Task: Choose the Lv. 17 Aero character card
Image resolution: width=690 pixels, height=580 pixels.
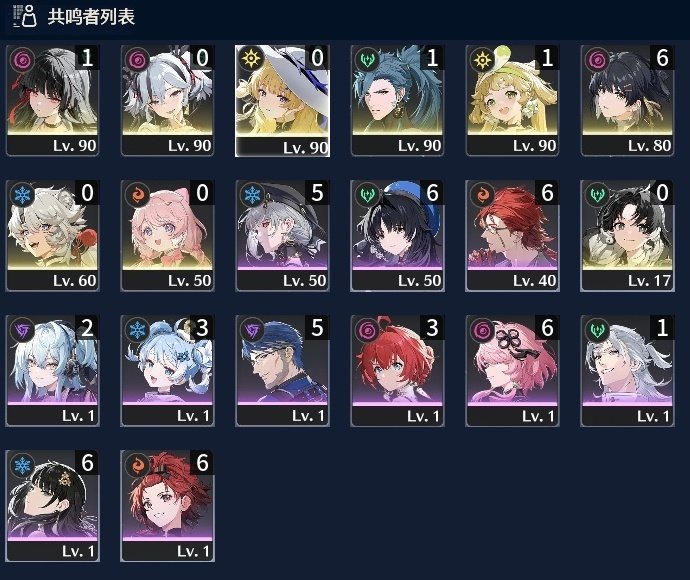Action: click(628, 236)
